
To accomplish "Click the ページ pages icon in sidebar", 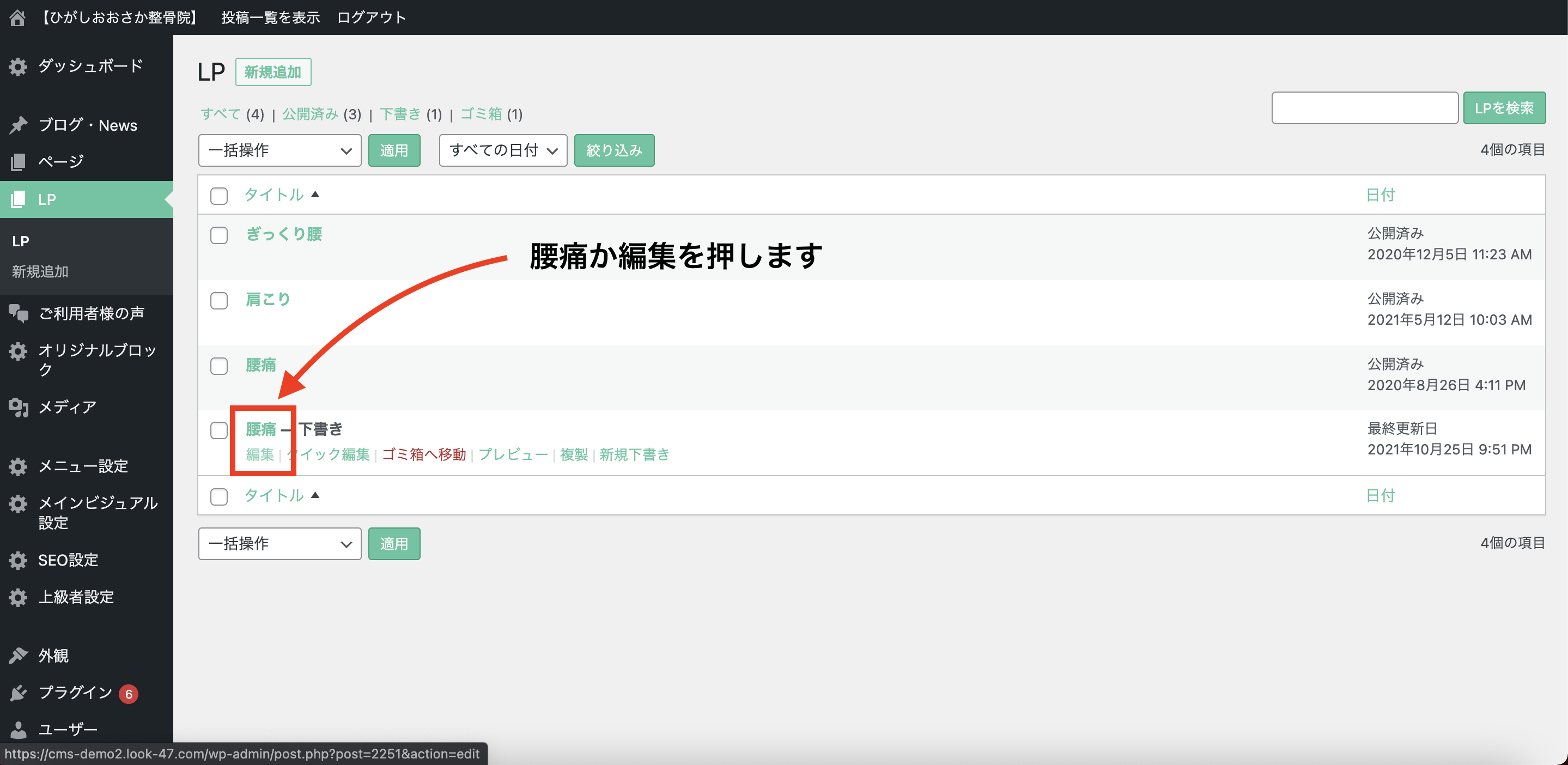I will 19,162.
